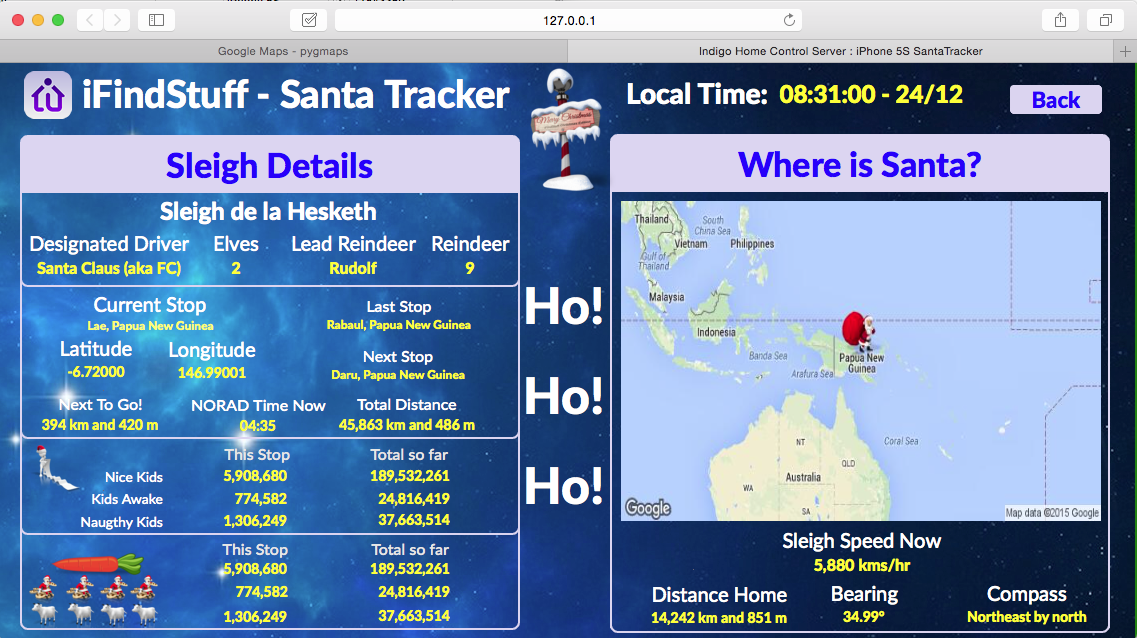
Task: Click compass value Northeast by north
Action: (1027, 617)
